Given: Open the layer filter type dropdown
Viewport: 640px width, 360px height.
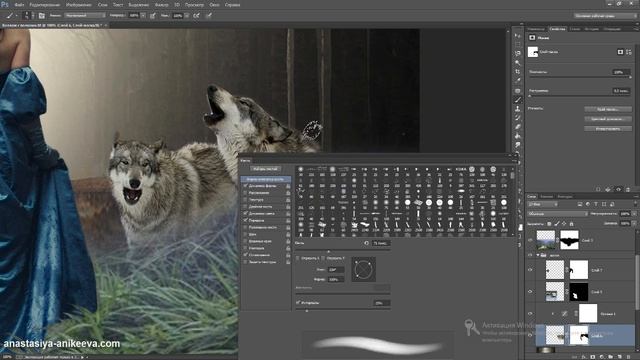Looking at the screenshot, I should [x=543, y=204].
